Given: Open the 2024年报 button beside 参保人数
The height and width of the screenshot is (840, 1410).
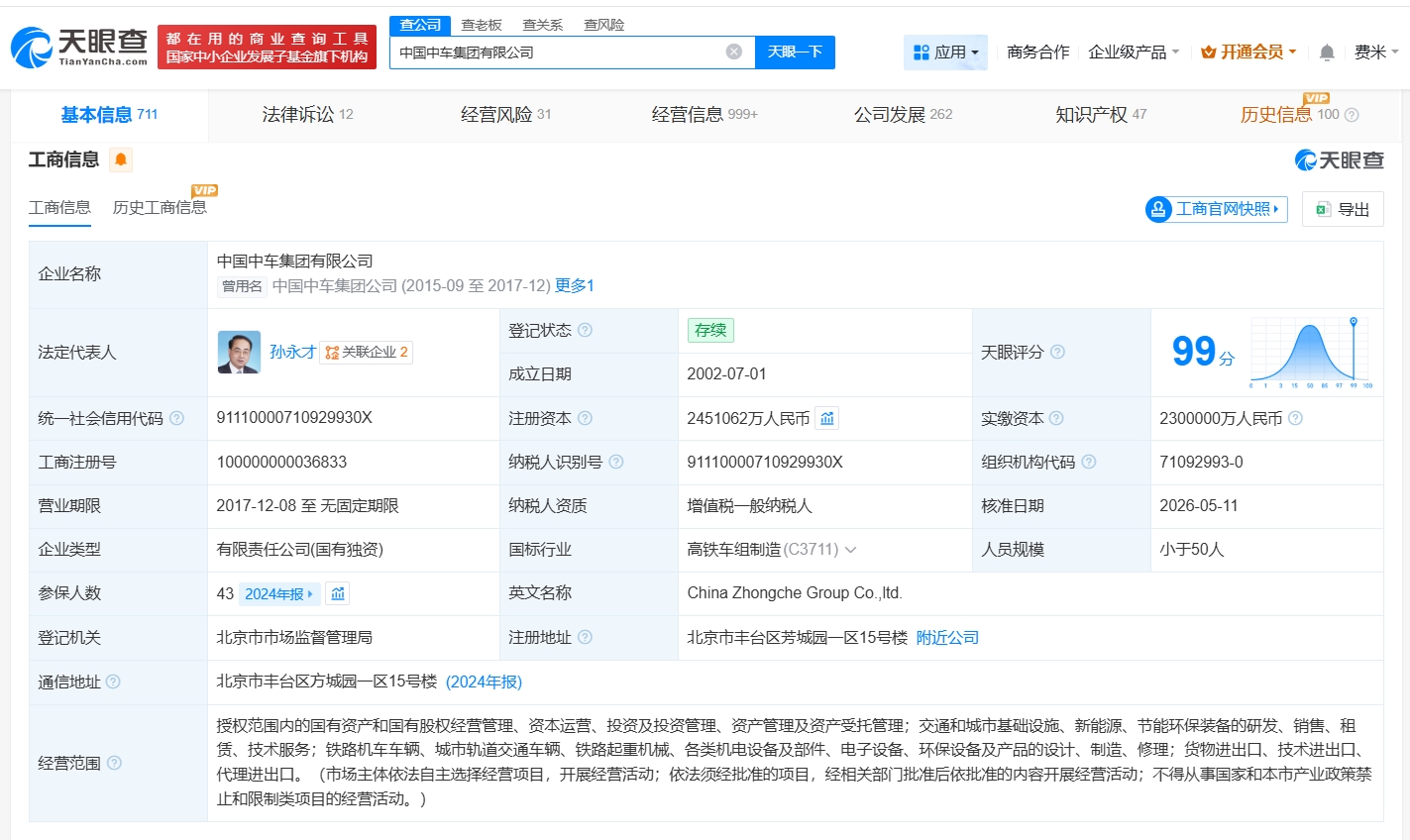Looking at the screenshot, I should click(x=279, y=593).
